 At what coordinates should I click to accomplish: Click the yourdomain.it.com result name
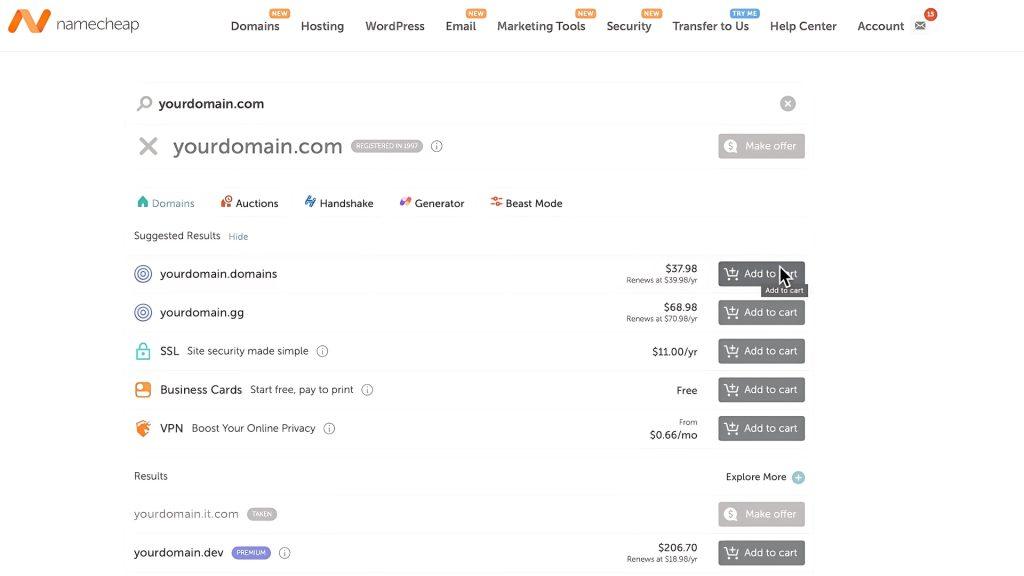[186, 514]
